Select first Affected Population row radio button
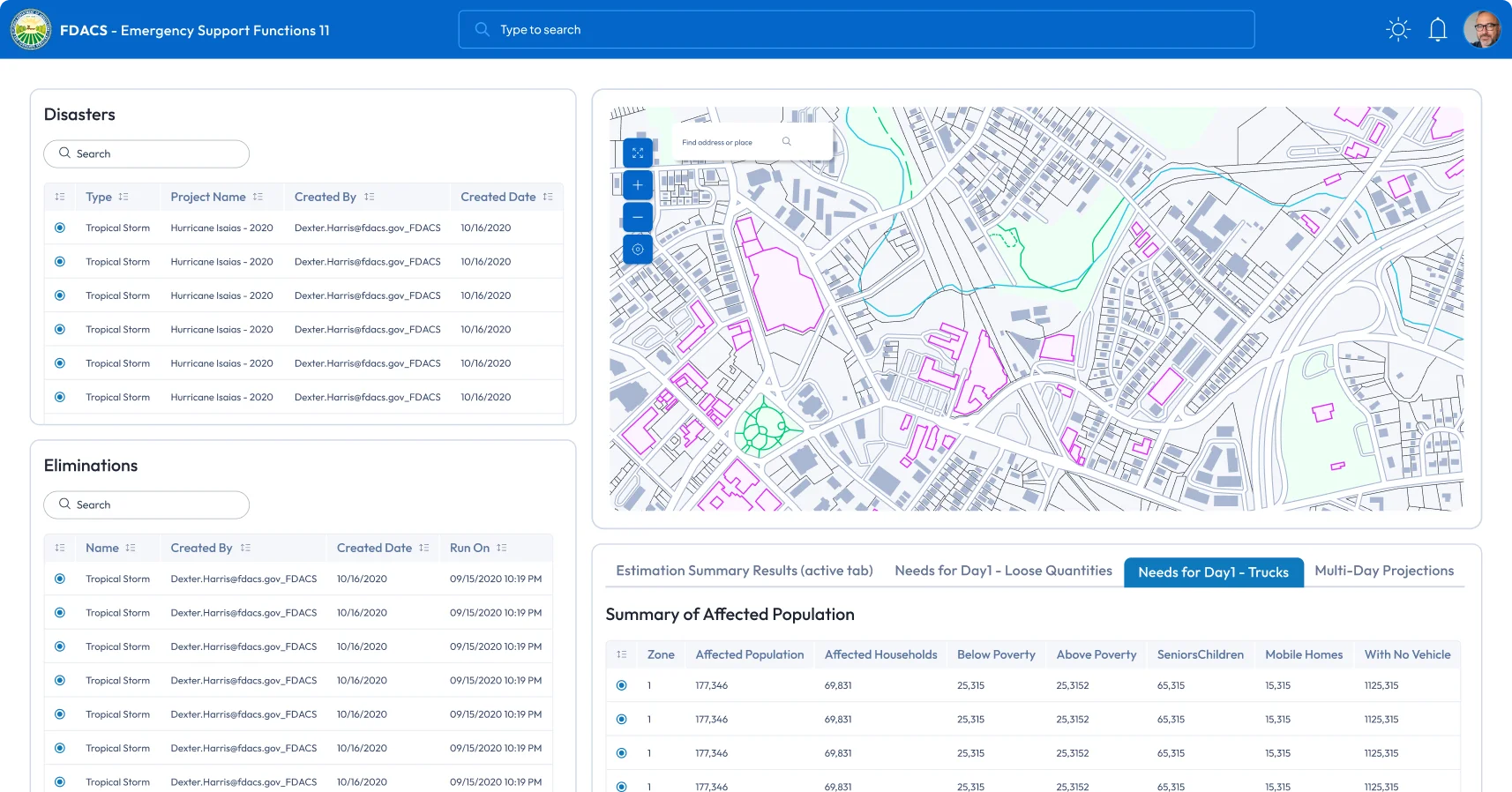Screen dimensions: 1512x792 622,685
